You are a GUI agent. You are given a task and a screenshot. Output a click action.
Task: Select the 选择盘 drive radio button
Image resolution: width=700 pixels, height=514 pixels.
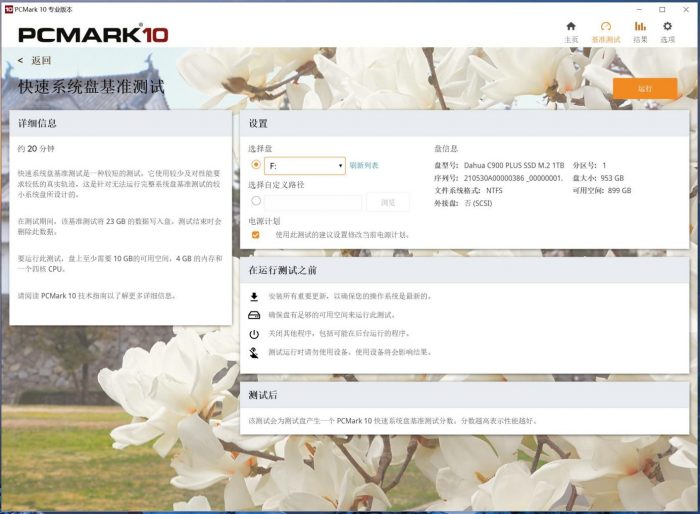[x=257, y=165]
